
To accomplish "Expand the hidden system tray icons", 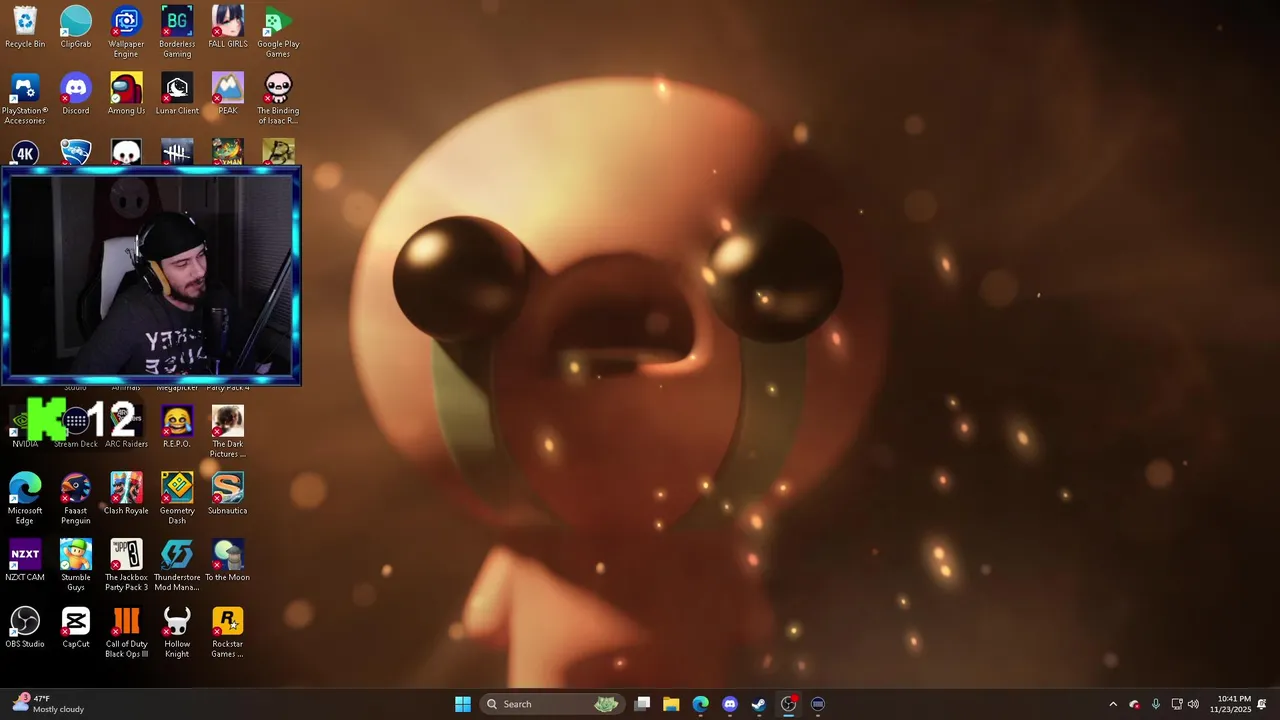I will [1113, 704].
